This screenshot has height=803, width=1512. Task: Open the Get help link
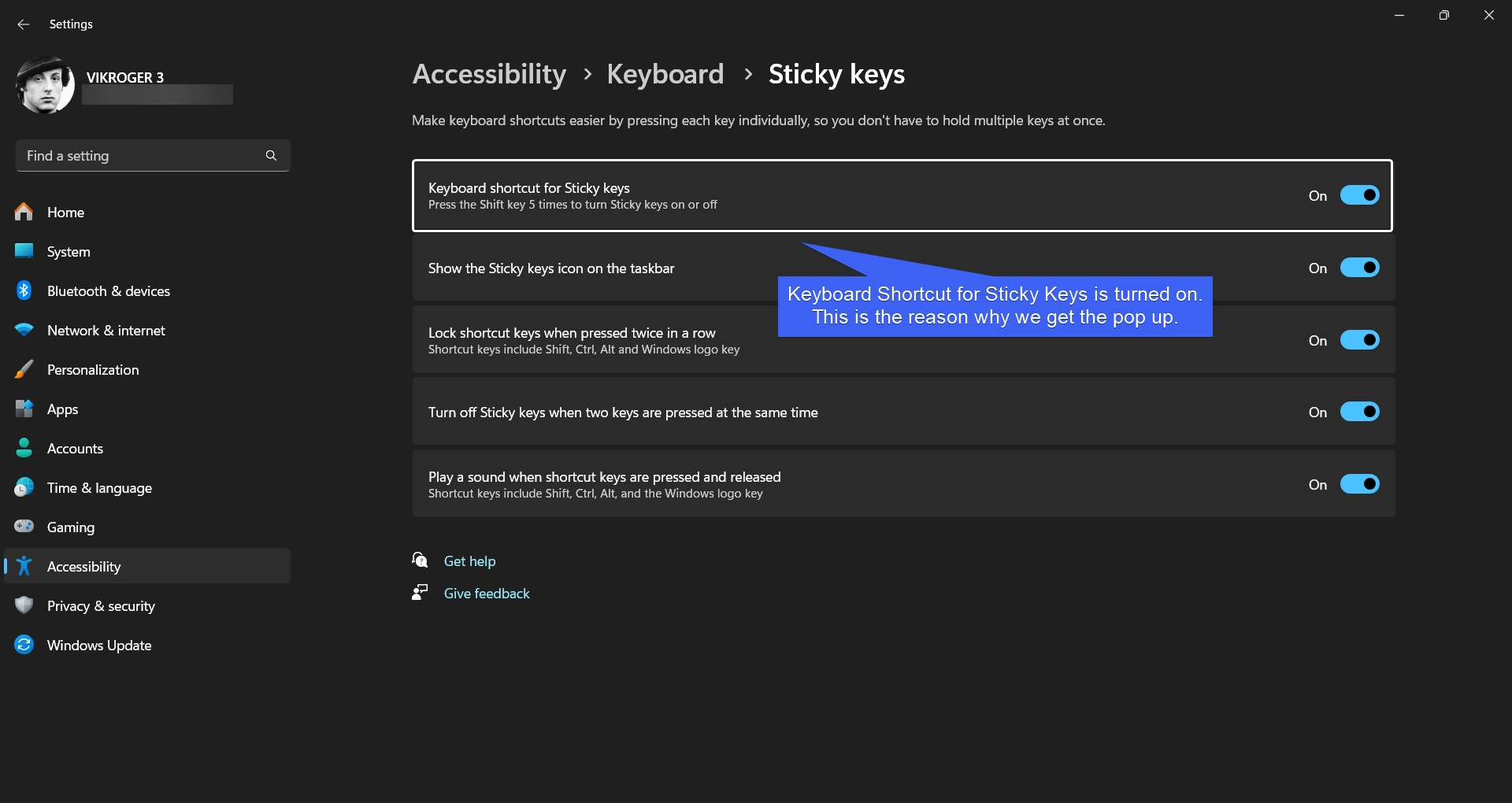469,561
